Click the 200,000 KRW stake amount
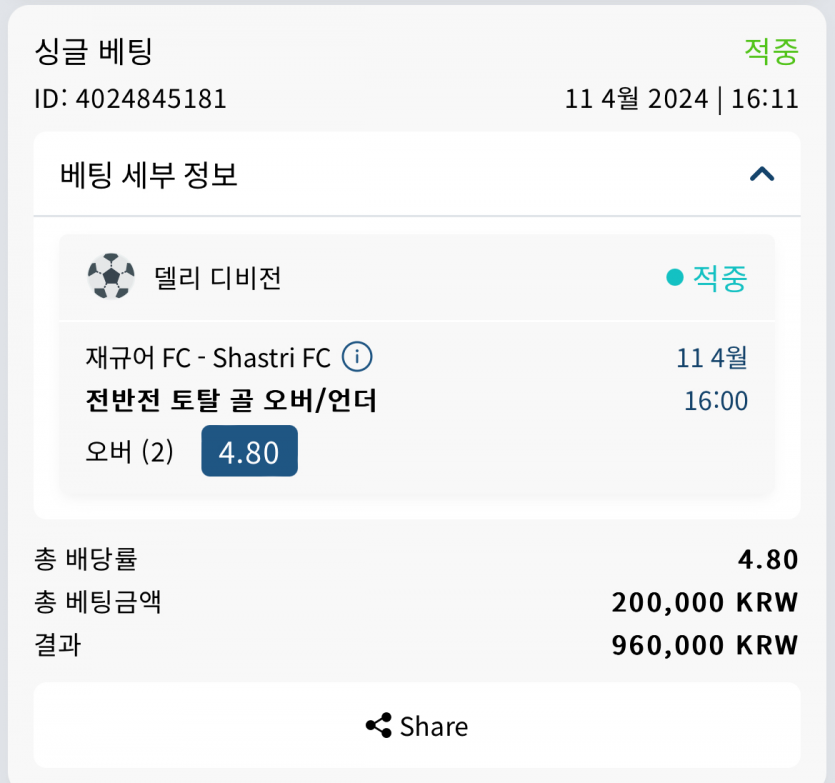 705,602
